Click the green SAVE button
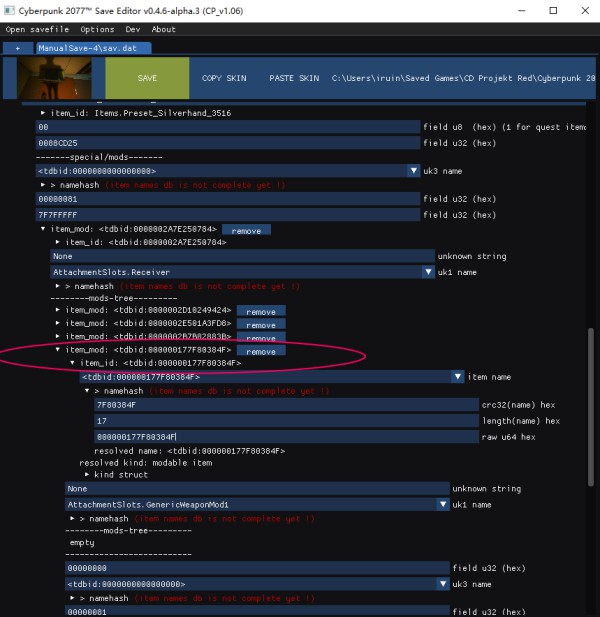The height and width of the screenshot is (617, 600). pos(147,78)
